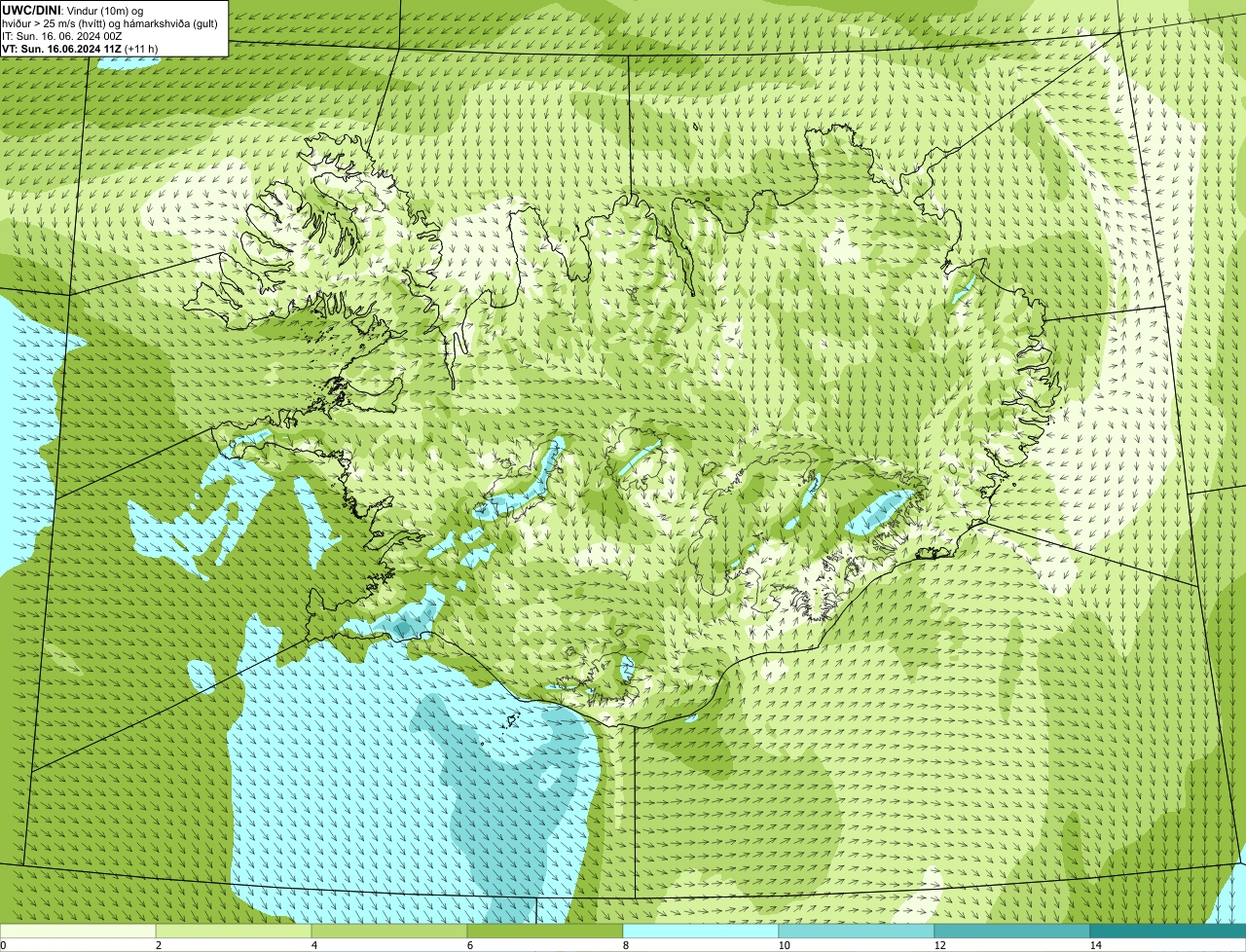Select the 8–10 m/s light cyan legend segment
The image size is (1246, 952).
point(701,932)
